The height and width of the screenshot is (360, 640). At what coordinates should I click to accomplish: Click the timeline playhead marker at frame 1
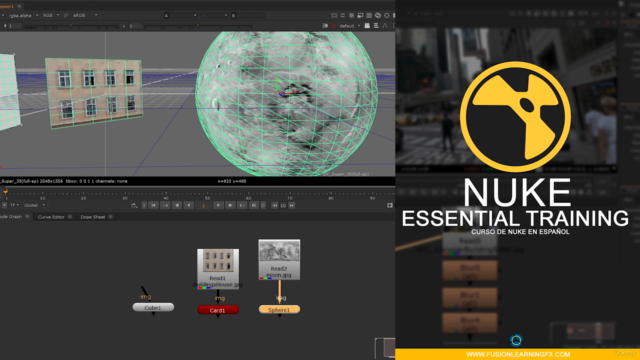(x=6, y=191)
